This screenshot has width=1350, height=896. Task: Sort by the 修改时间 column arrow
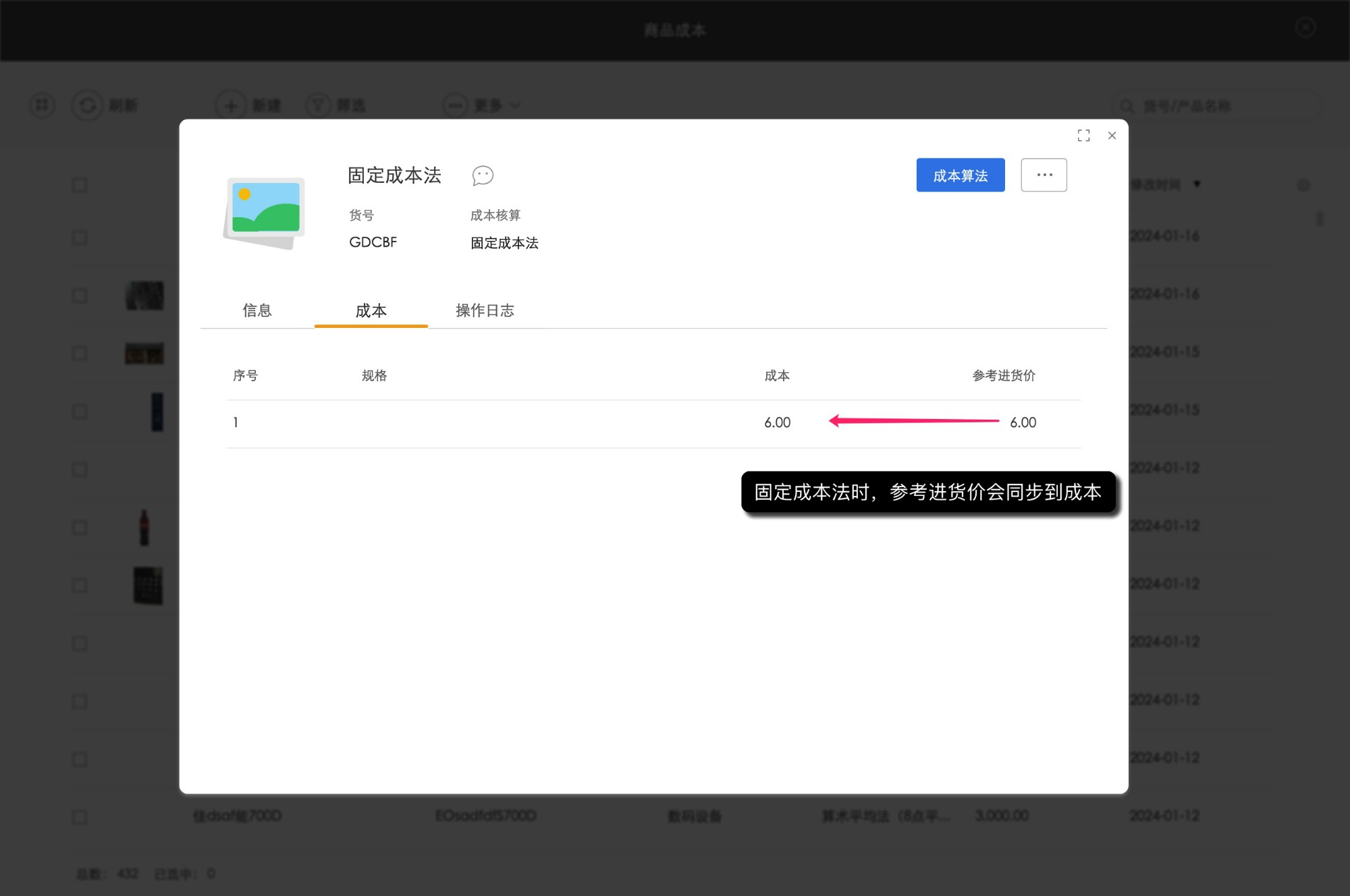point(1197,184)
